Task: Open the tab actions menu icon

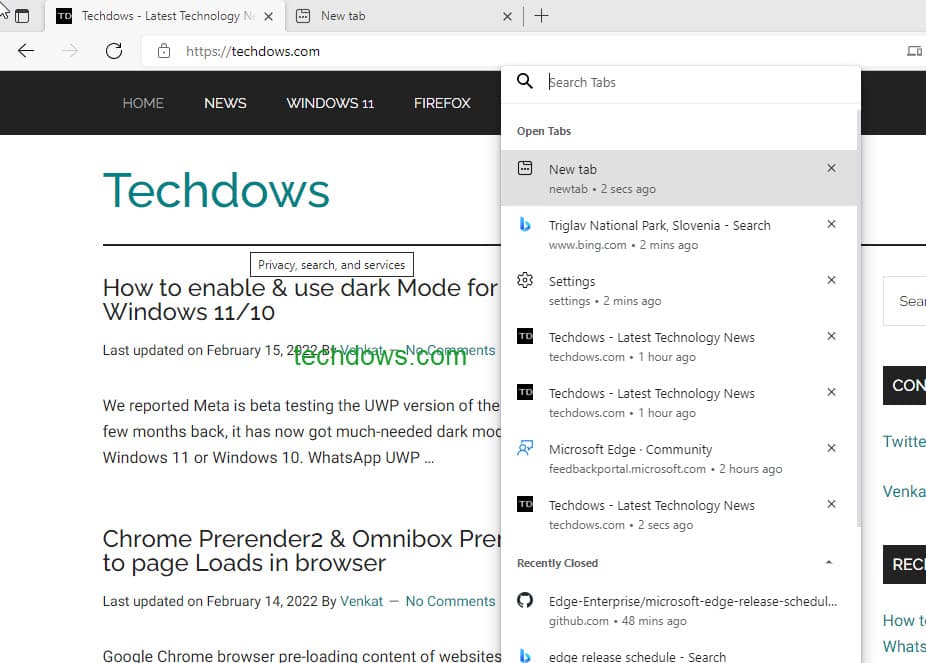Action: (x=22, y=16)
